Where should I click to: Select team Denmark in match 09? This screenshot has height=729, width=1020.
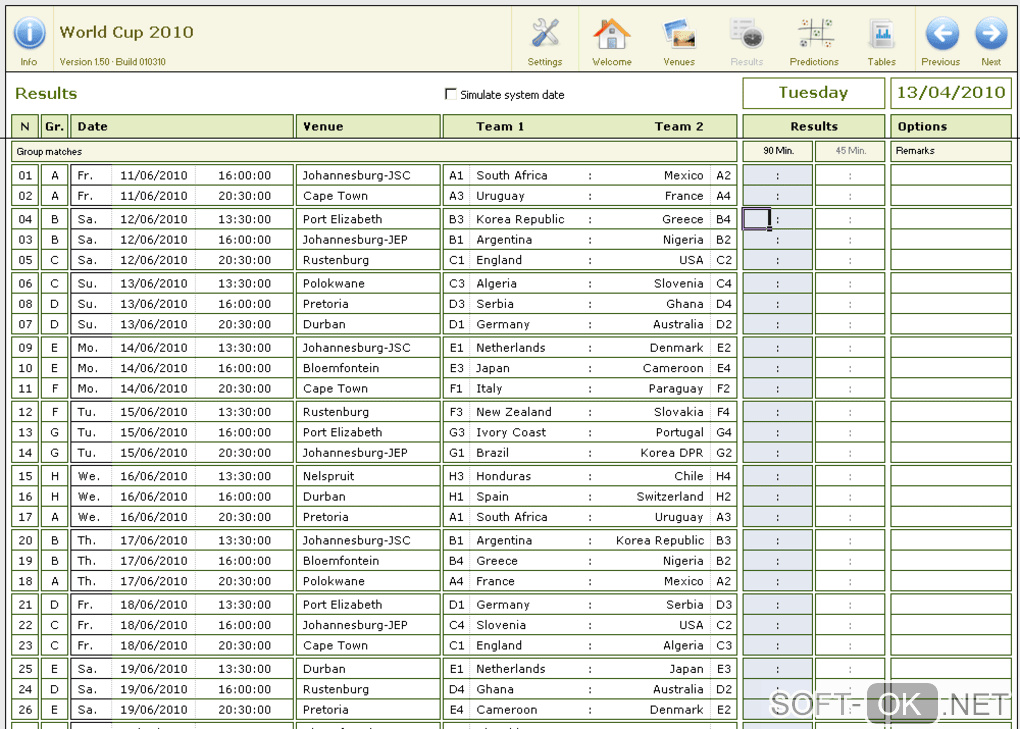[x=677, y=348]
